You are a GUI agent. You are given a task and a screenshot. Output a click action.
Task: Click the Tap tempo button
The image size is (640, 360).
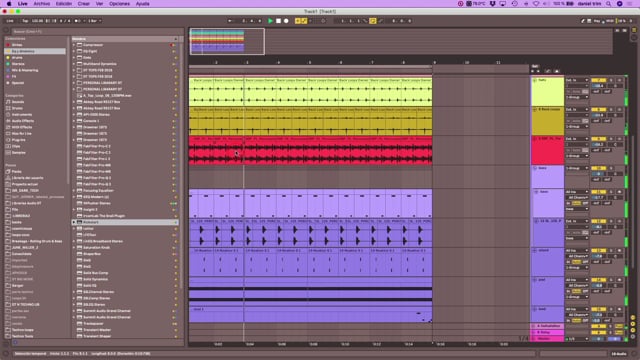(x=25, y=21)
